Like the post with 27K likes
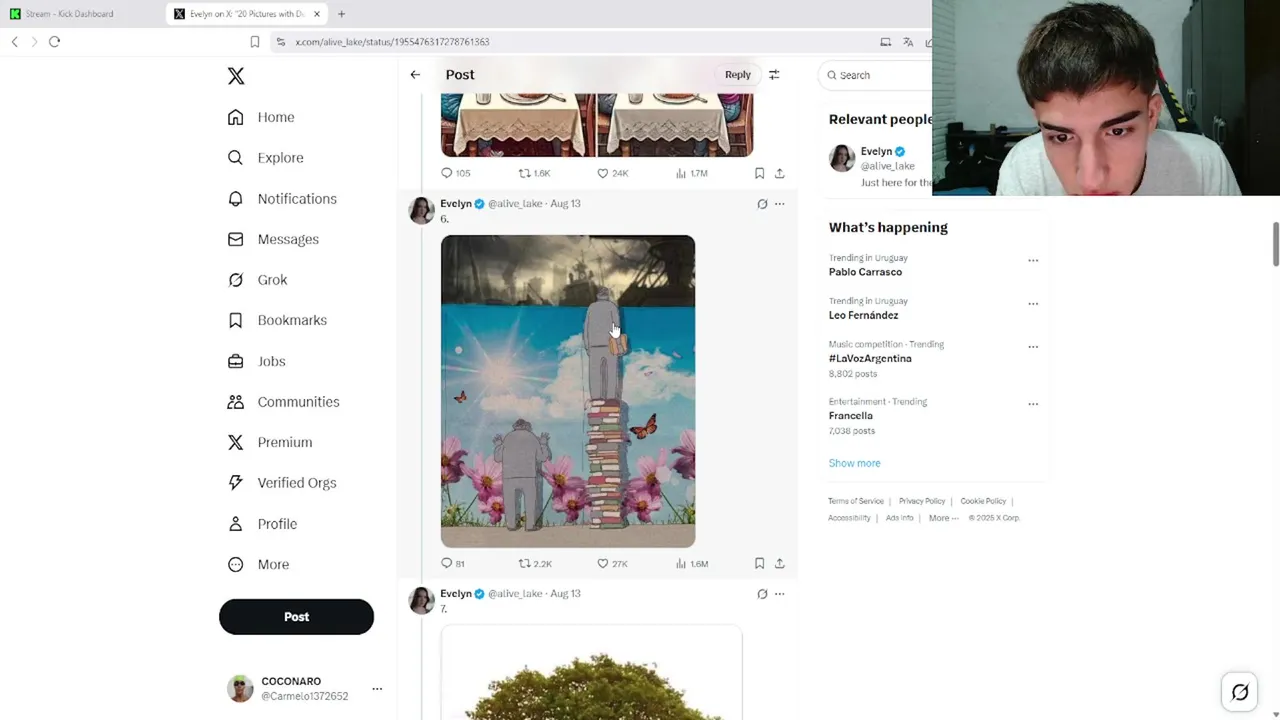Screen dimensions: 1280x720 point(612,564)
